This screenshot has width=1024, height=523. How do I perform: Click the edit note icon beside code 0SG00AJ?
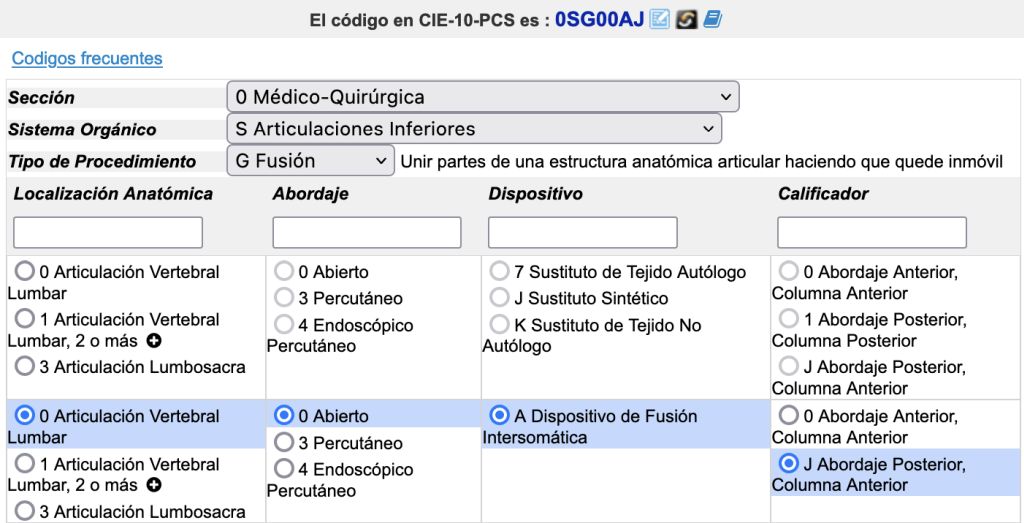(x=659, y=19)
